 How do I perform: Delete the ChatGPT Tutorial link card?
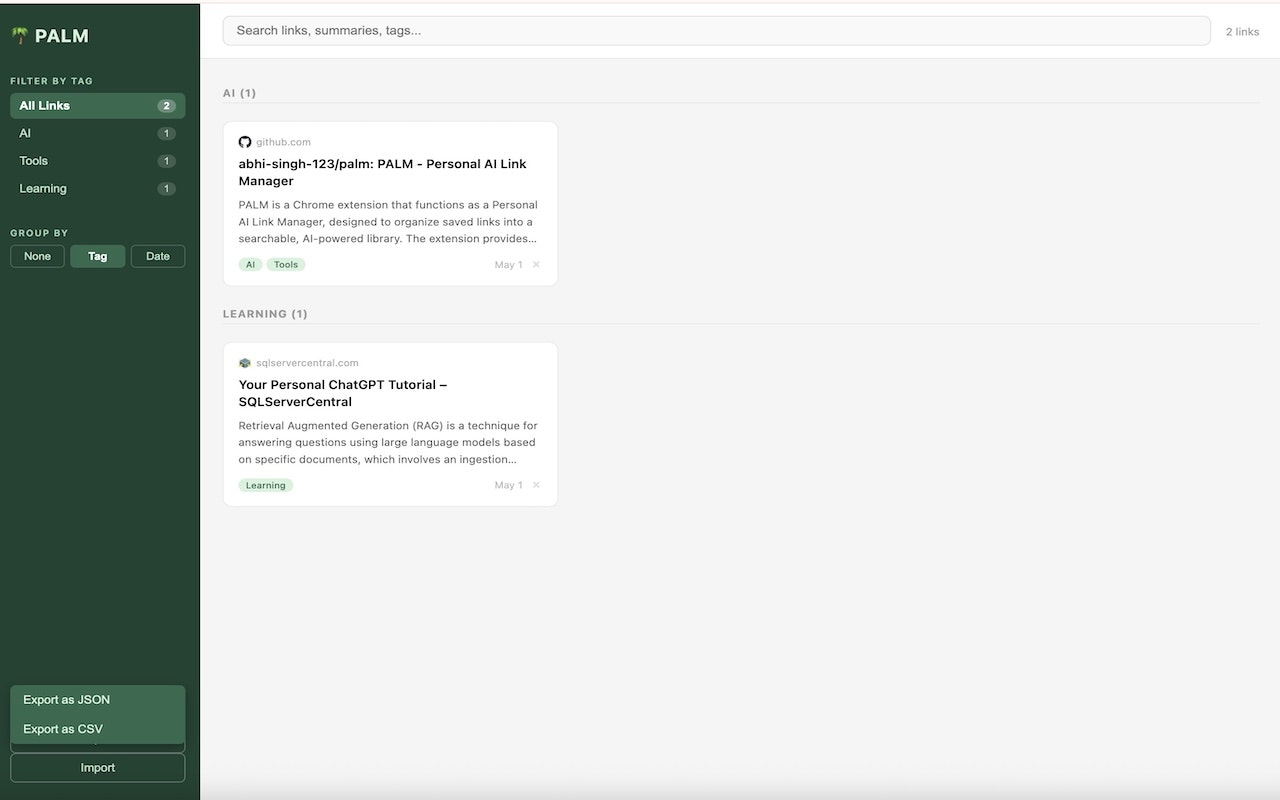(x=536, y=485)
